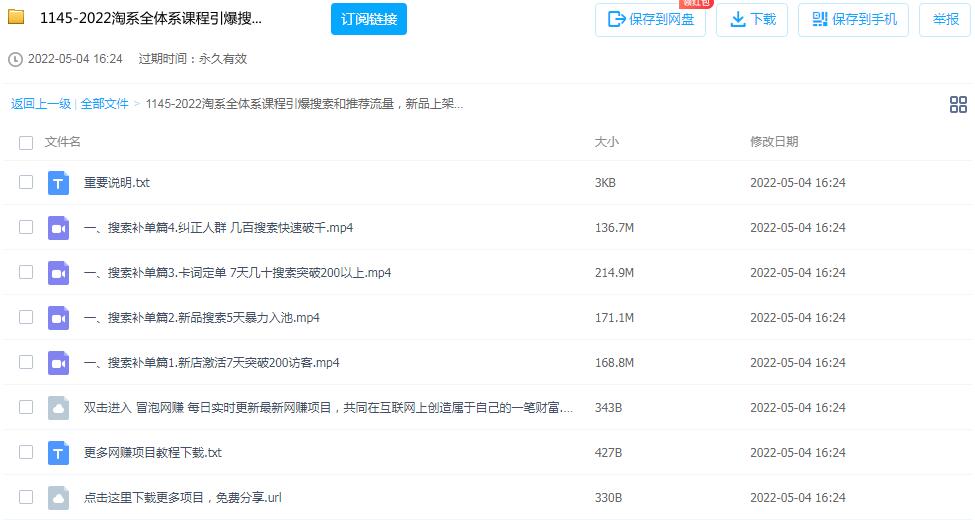Viewport: 975px width, 520px height.
Task: Click the 427B size value
Action: click(x=608, y=453)
